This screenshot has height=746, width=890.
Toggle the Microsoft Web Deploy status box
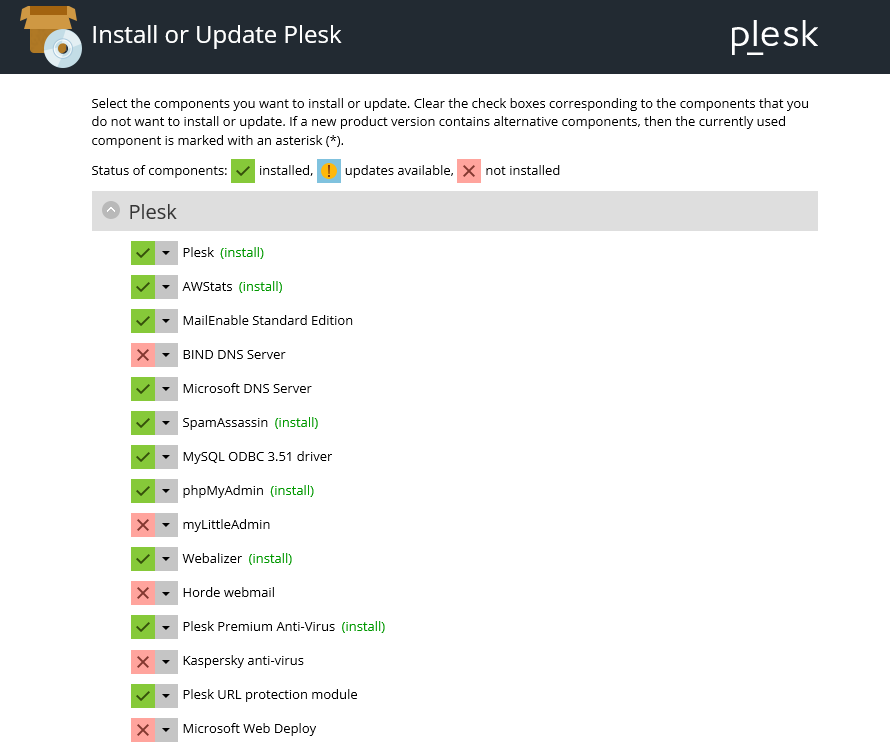coord(143,729)
